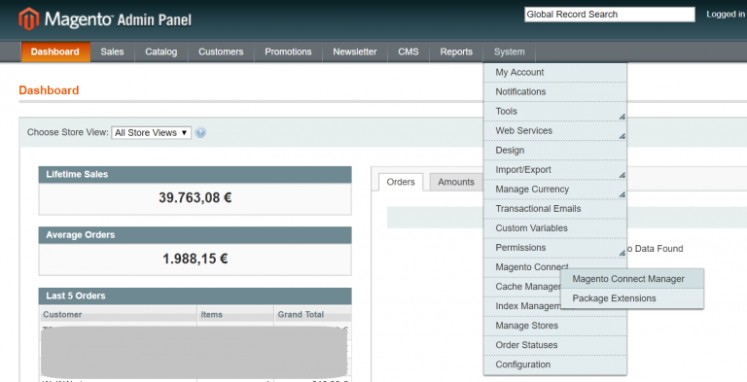Select Order Statuses menu entry

pyautogui.click(x=555, y=346)
